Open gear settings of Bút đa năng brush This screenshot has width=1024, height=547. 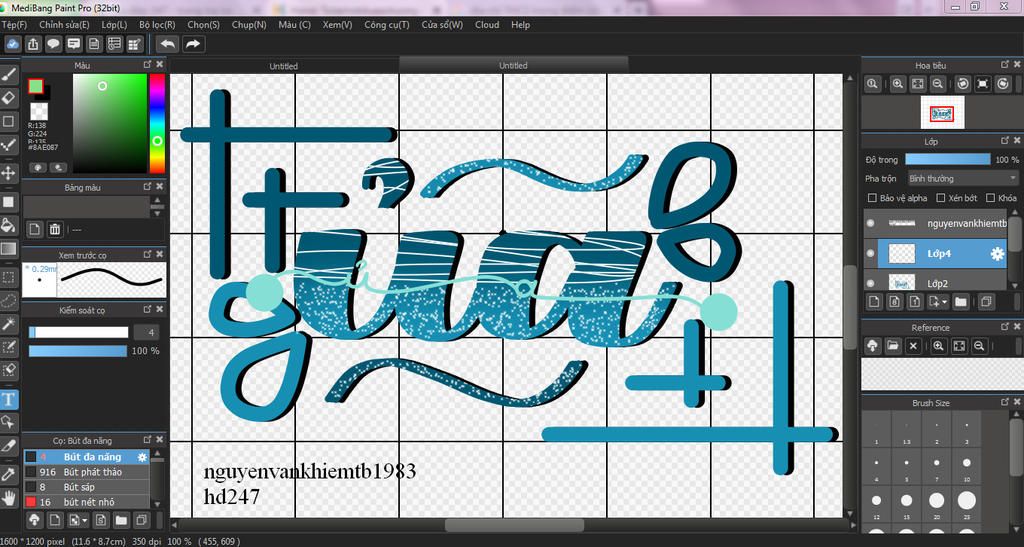click(x=142, y=458)
